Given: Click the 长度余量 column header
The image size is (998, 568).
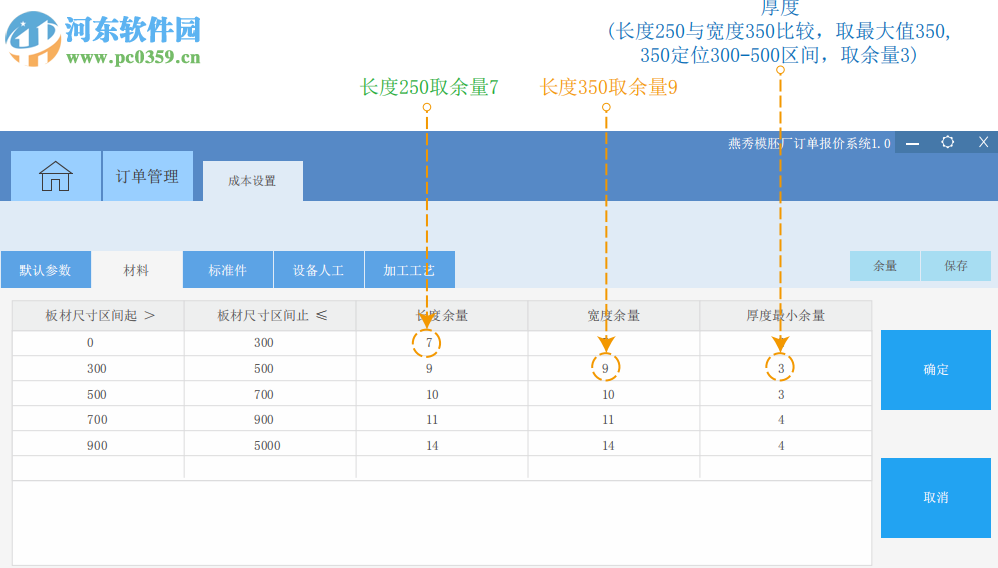Looking at the screenshot, I should (x=442, y=315).
